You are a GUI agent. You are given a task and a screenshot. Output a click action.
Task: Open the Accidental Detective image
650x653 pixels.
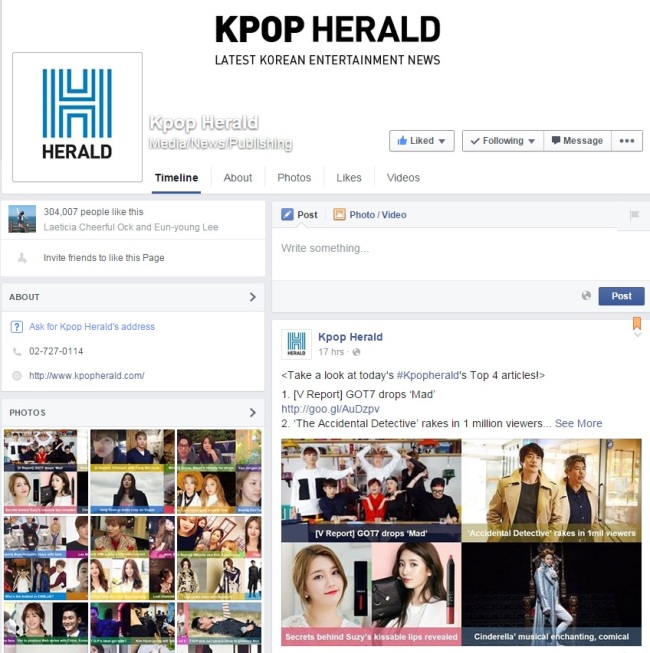(x=552, y=490)
